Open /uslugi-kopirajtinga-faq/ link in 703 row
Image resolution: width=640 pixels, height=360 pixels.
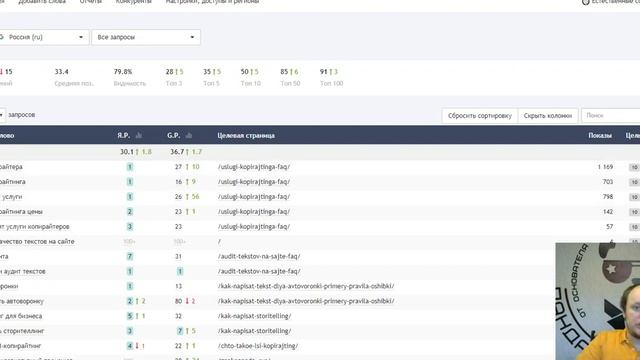click(x=254, y=182)
